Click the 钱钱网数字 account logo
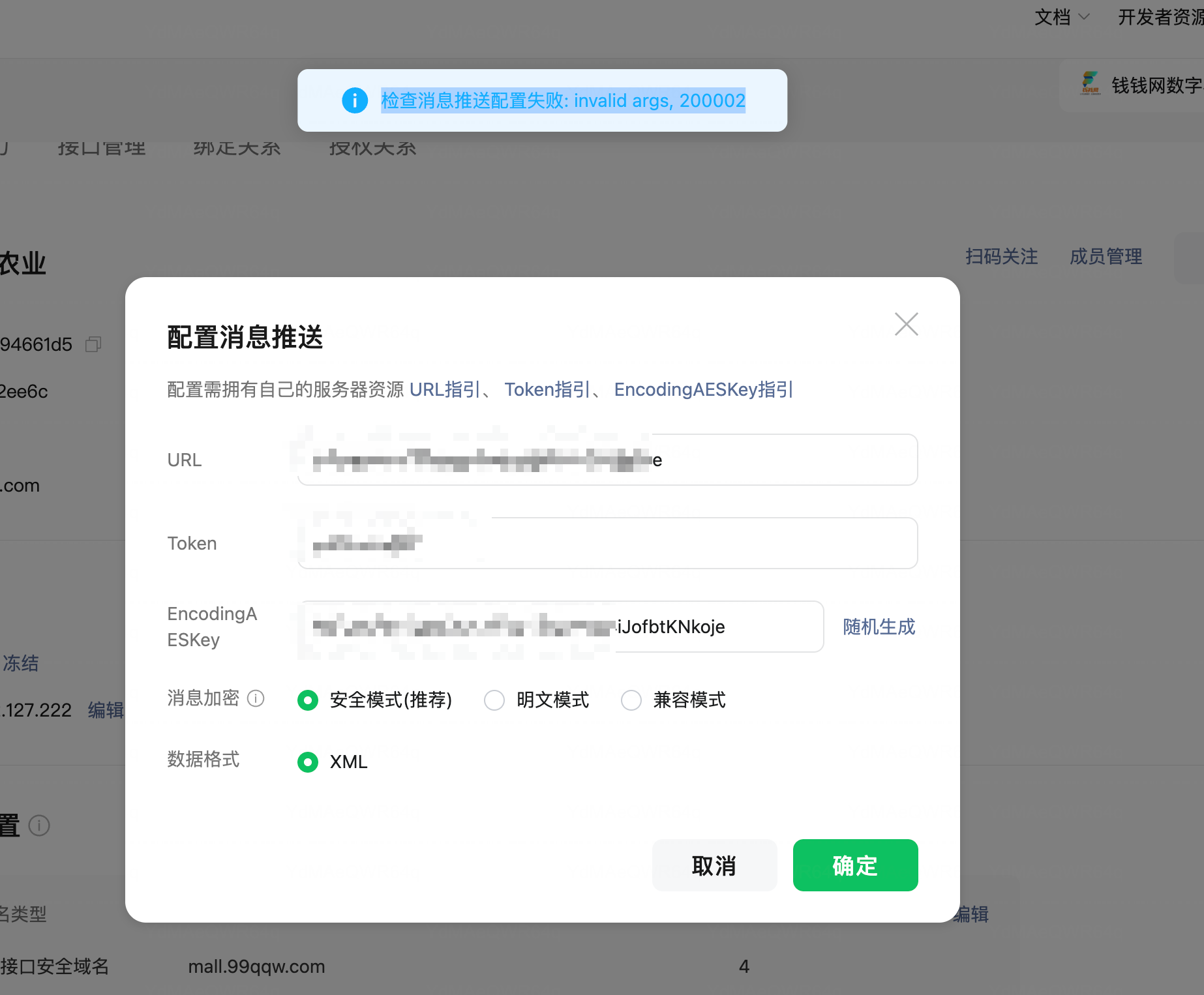 click(x=1091, y=84)
